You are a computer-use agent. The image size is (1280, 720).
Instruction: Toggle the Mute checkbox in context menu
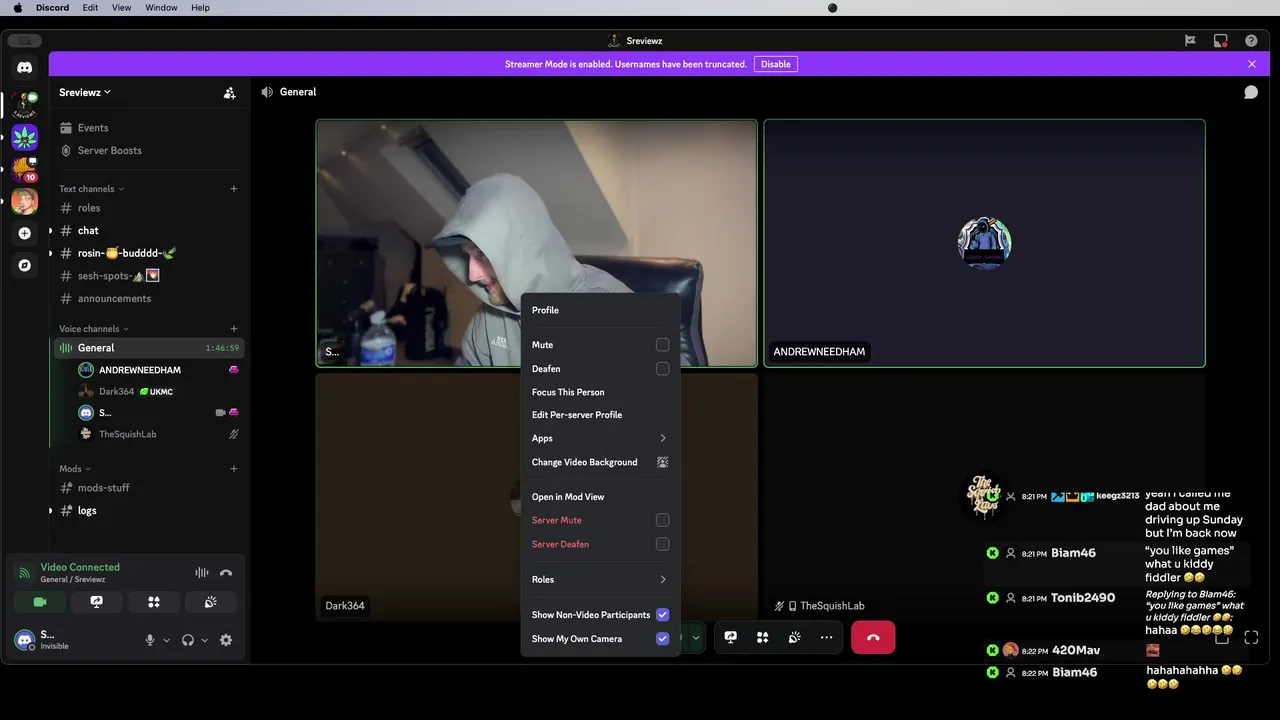tap(662, 345)
